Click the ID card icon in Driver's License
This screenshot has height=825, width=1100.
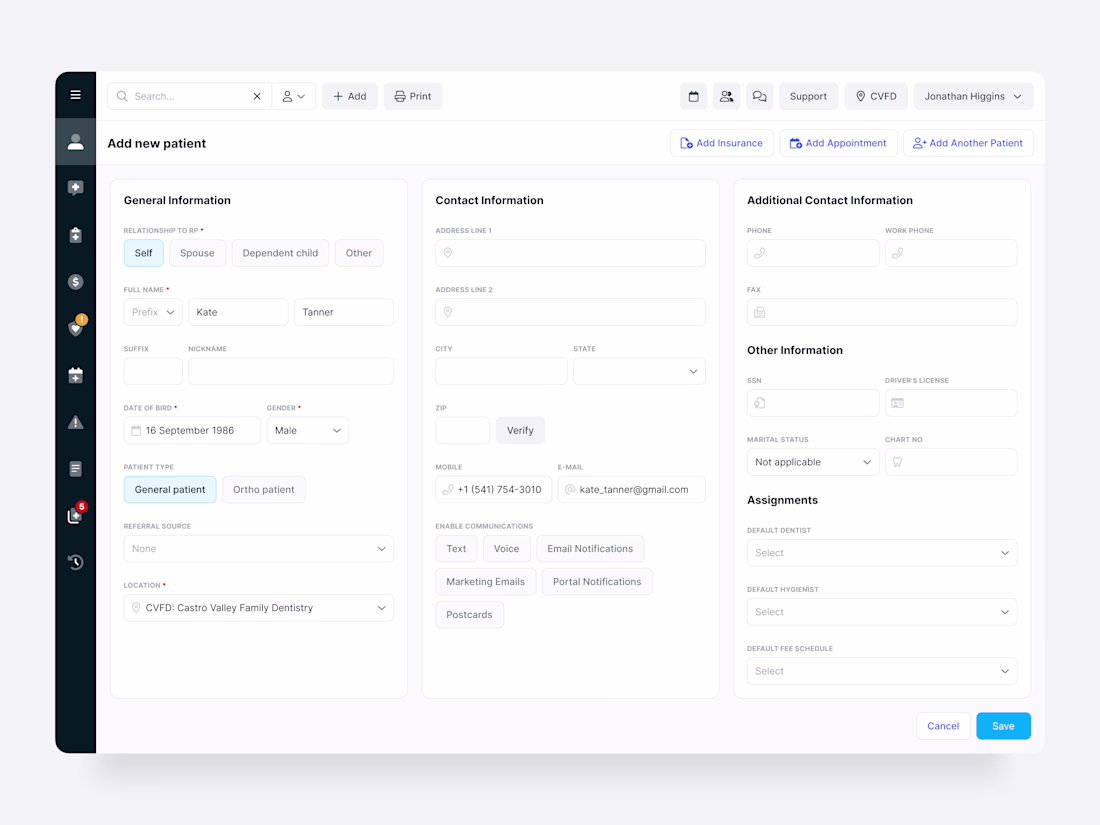tap(897, 403)
